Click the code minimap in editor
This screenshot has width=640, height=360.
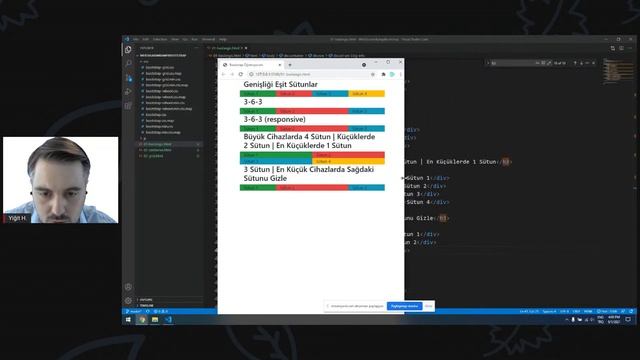(618, 71)
